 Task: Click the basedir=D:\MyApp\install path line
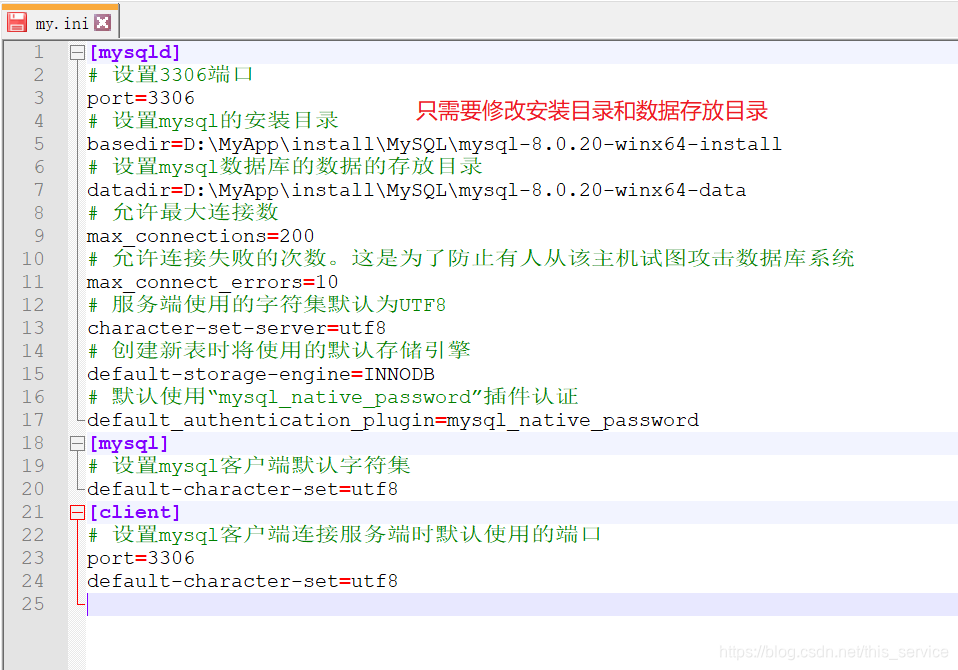pos(434,144)
